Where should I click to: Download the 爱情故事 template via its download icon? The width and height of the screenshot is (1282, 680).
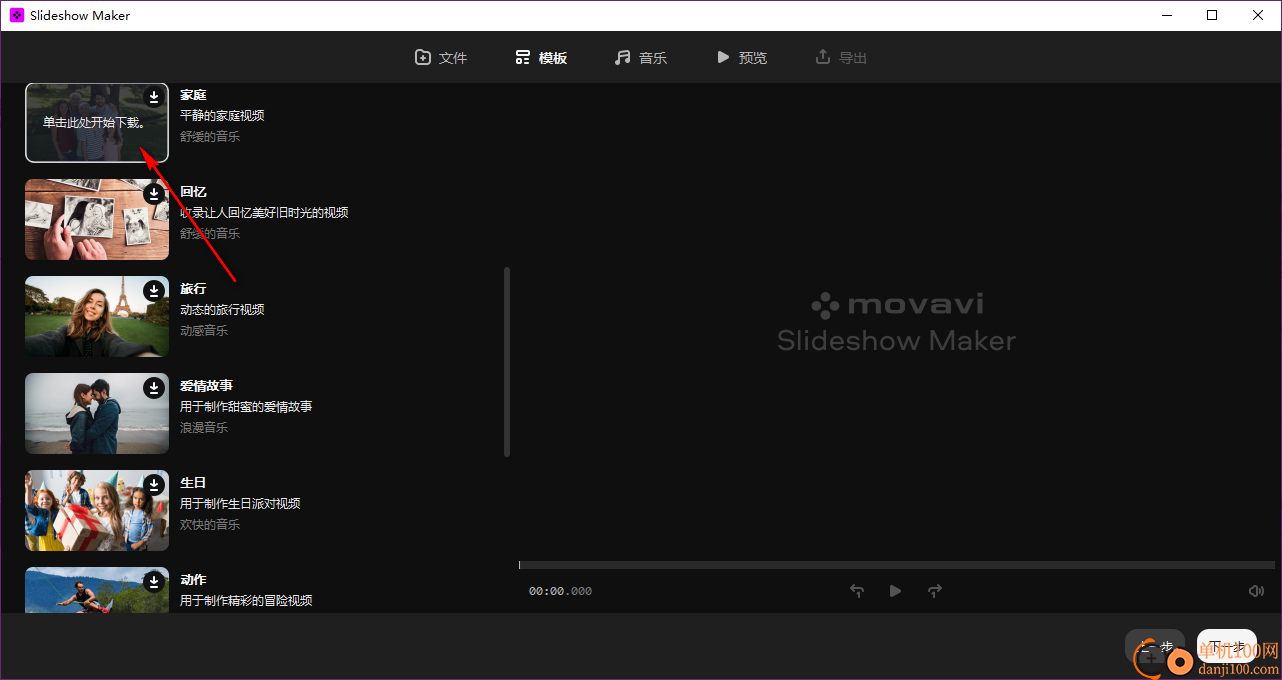tap(154, 388)
